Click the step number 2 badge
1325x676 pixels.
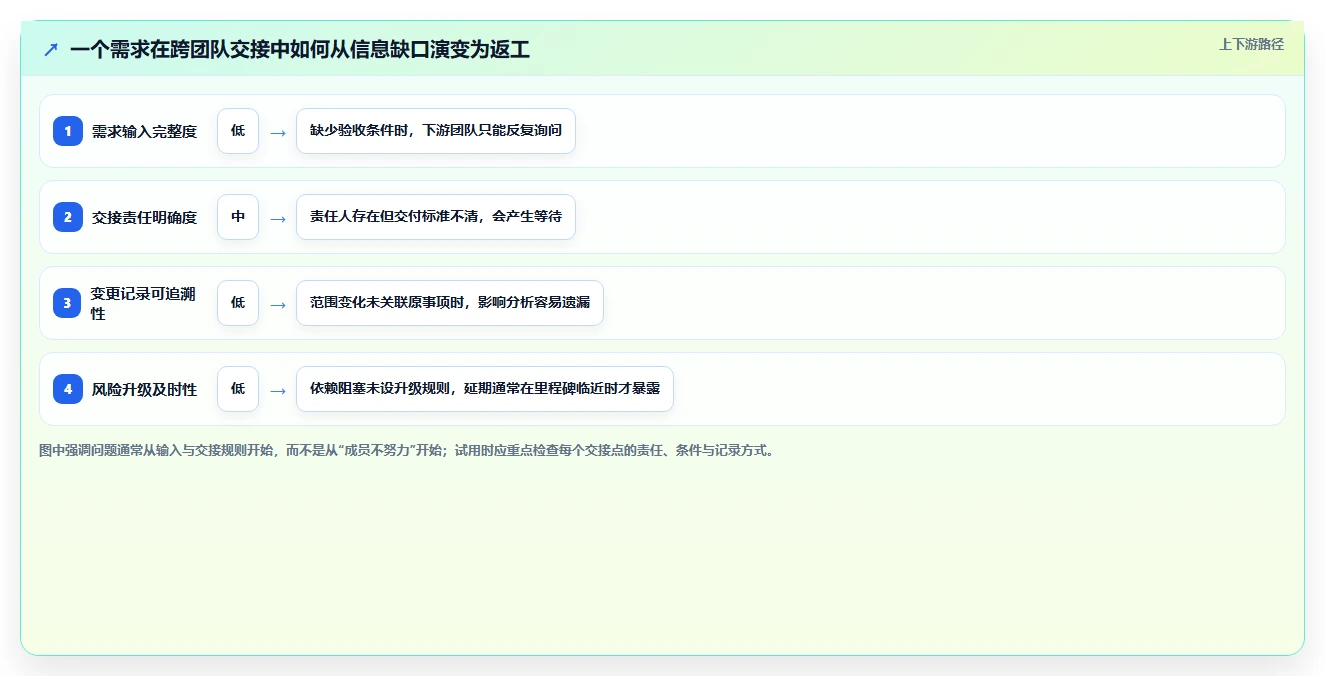68,217
